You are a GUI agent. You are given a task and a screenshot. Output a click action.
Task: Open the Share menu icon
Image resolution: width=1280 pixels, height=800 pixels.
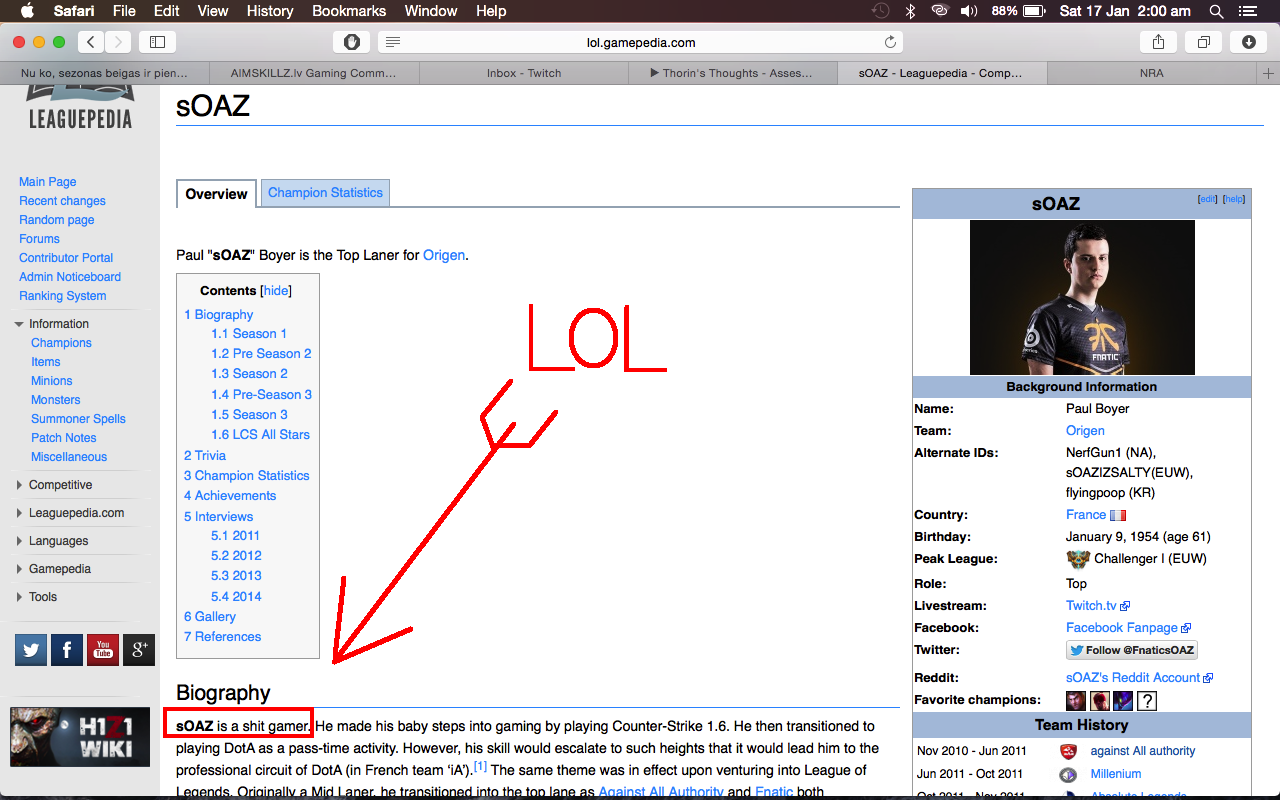[1159, 42]
